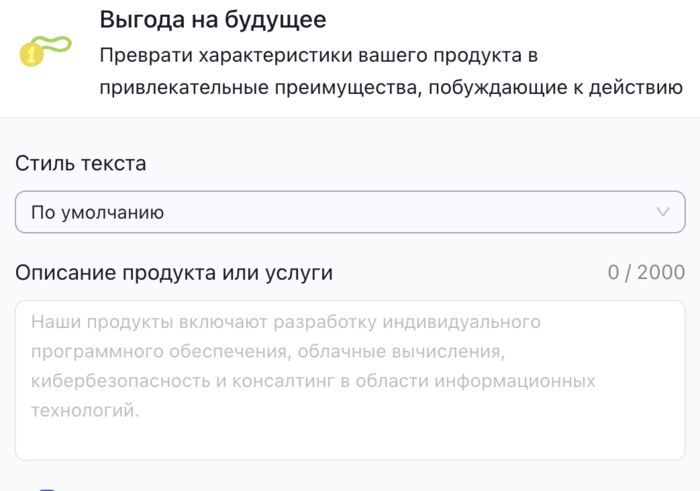Image resolution: width=700 pixels, height=491 pixels.
Task: Click the blank header area right of the title
Action: 520,20
